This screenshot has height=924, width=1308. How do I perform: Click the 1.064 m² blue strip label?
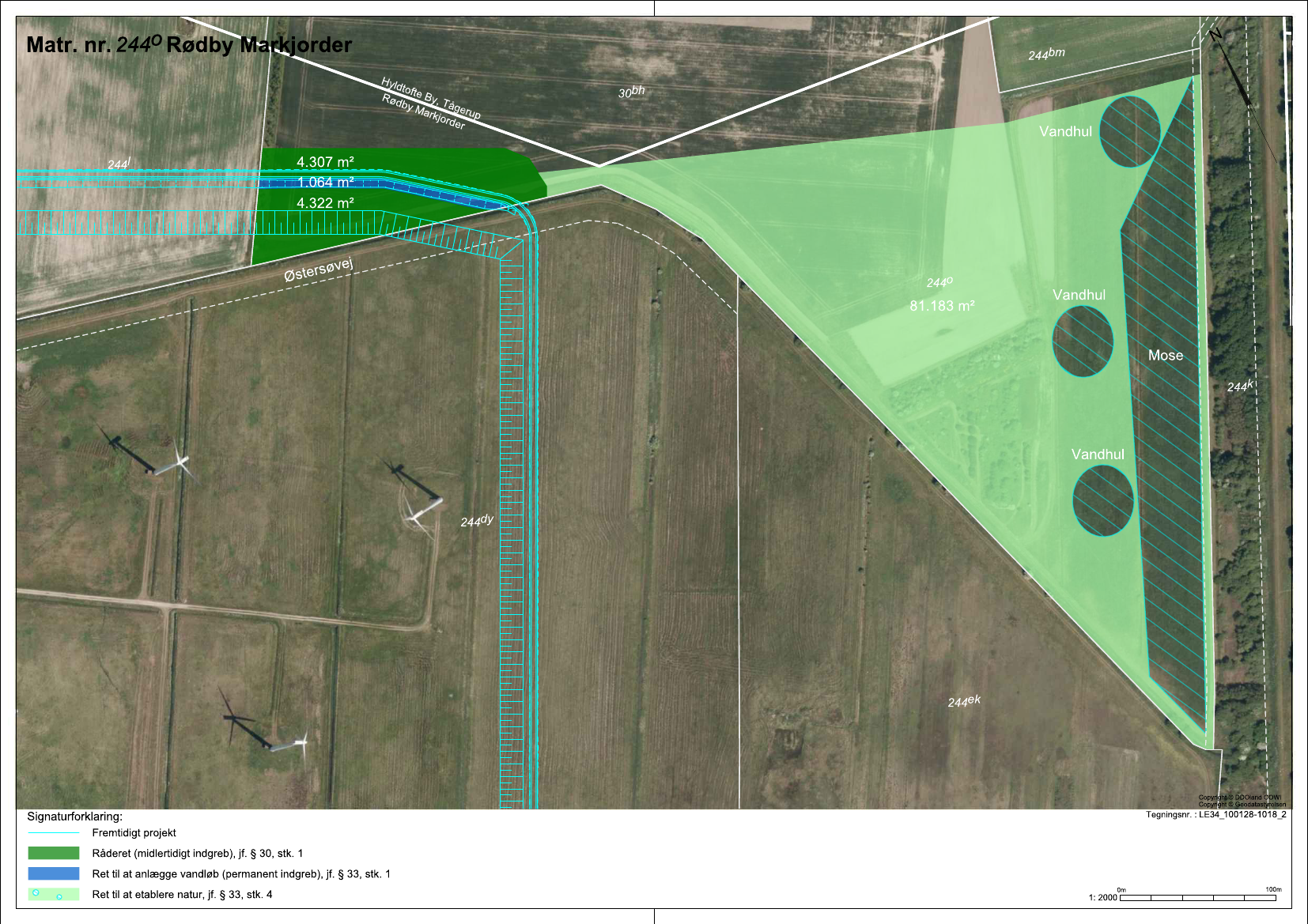pos(325,183)
